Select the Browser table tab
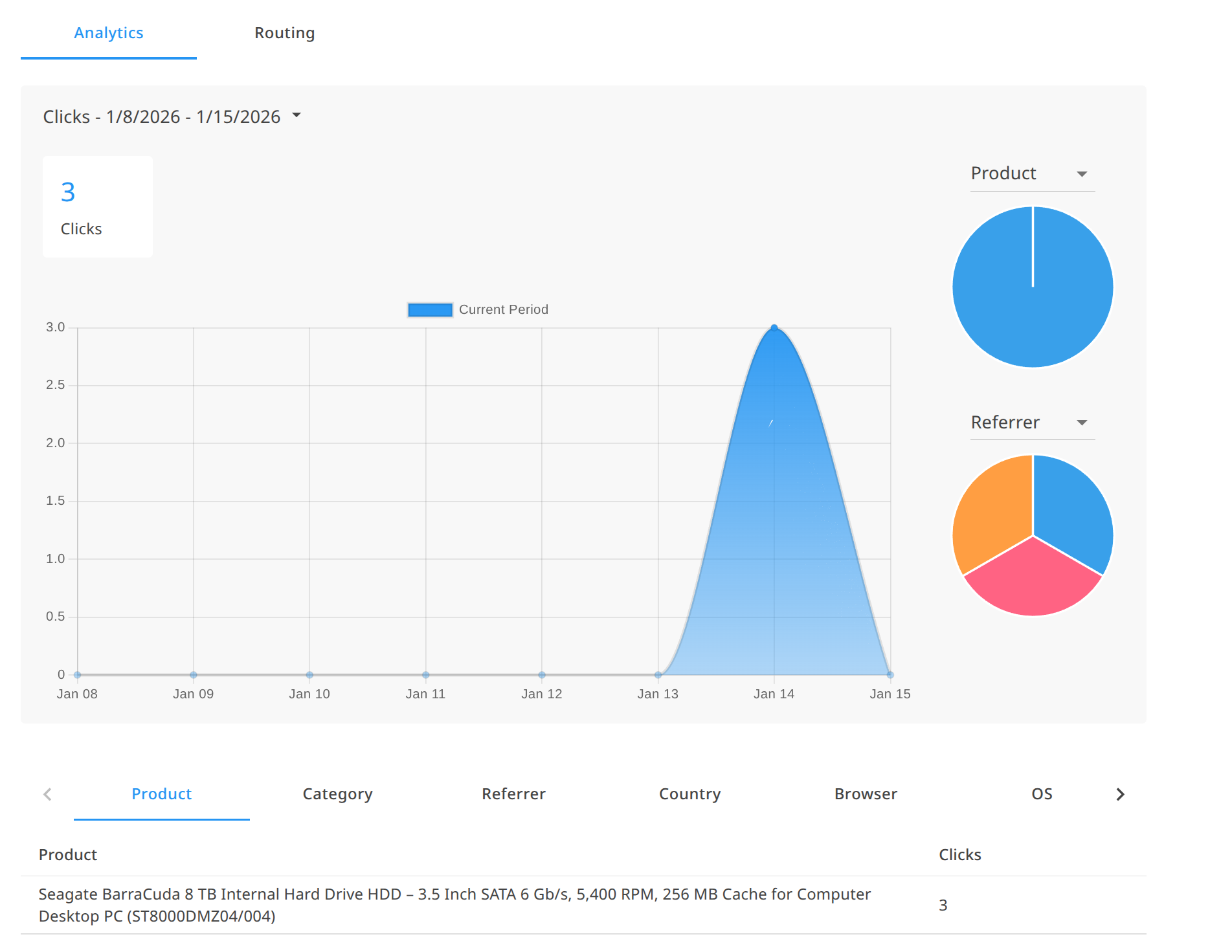This screenshot has width=1232, height=952. coord(865,794)
